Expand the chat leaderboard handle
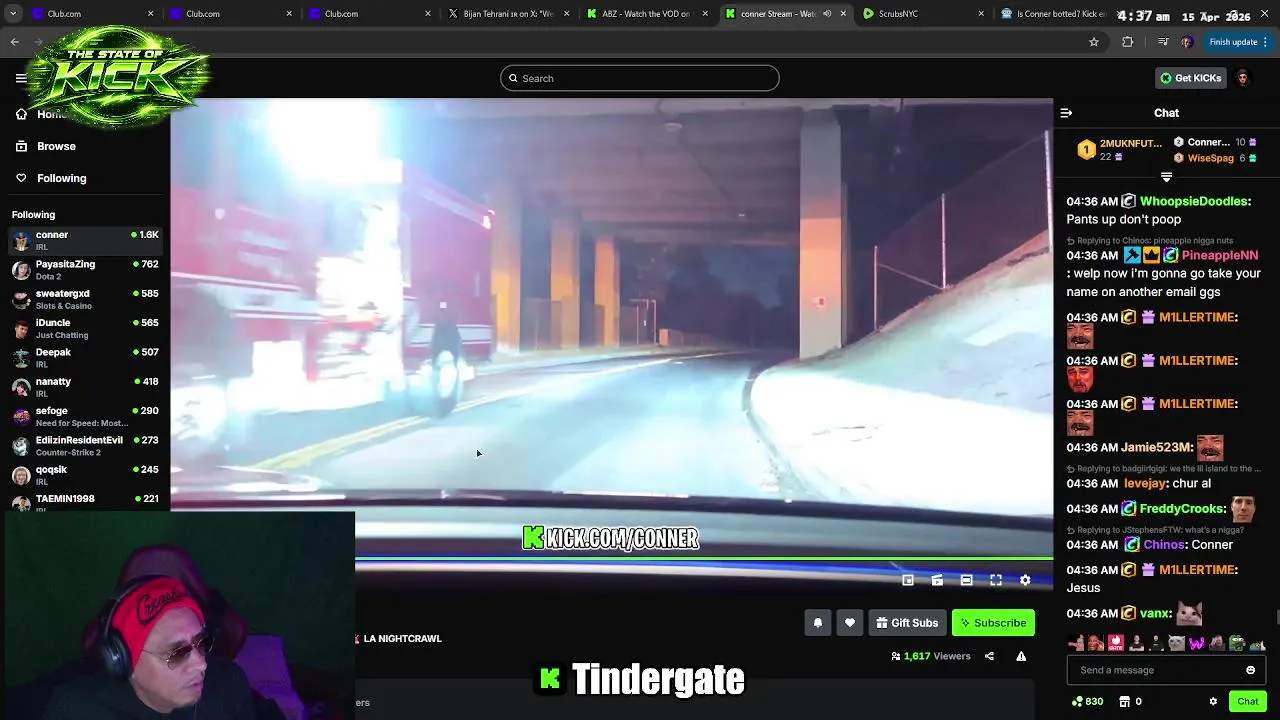This screenshot has height=720, width=1280. tap(1166, 177)
